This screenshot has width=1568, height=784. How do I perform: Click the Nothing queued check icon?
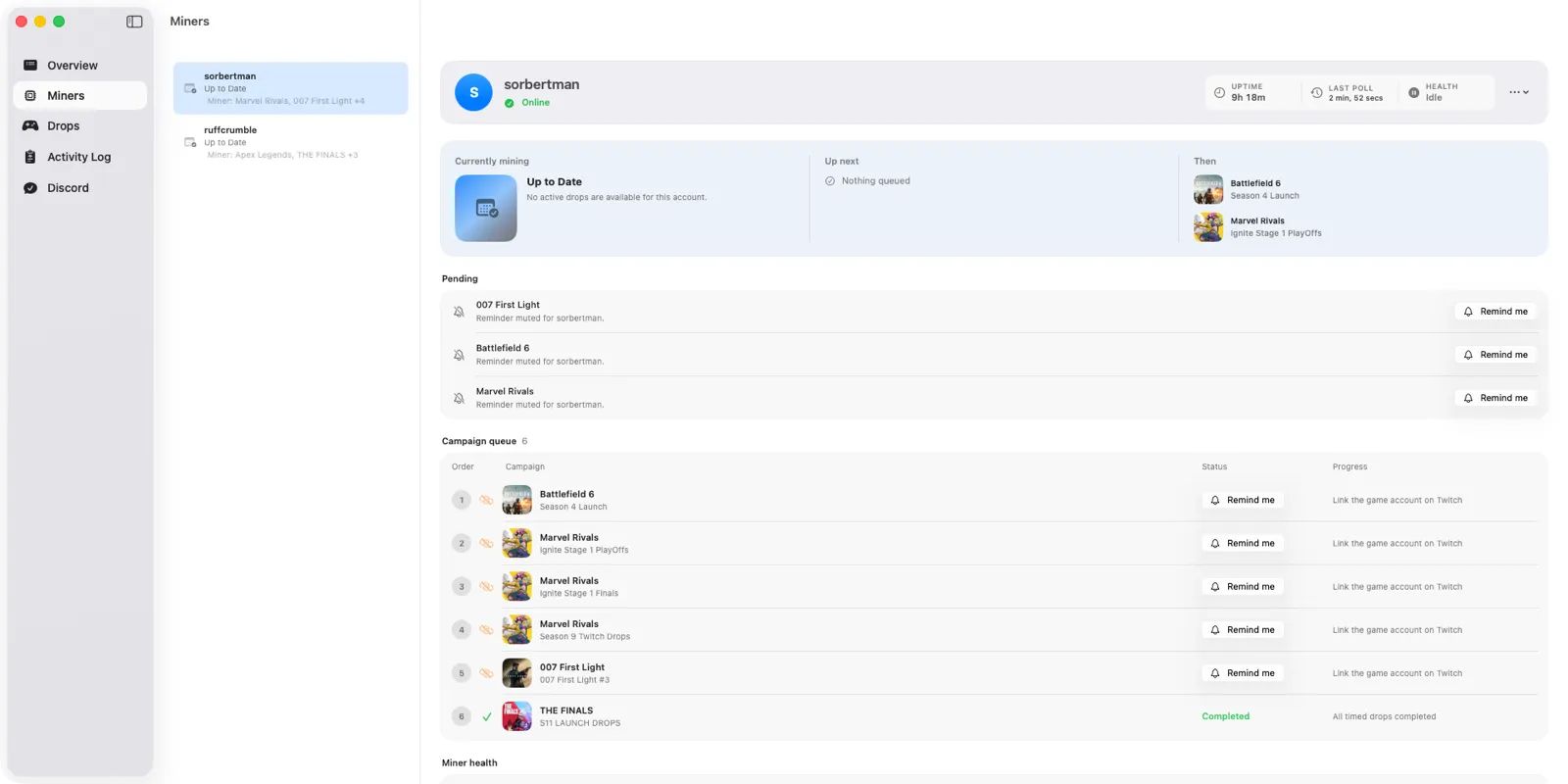[x=830, y=181]
